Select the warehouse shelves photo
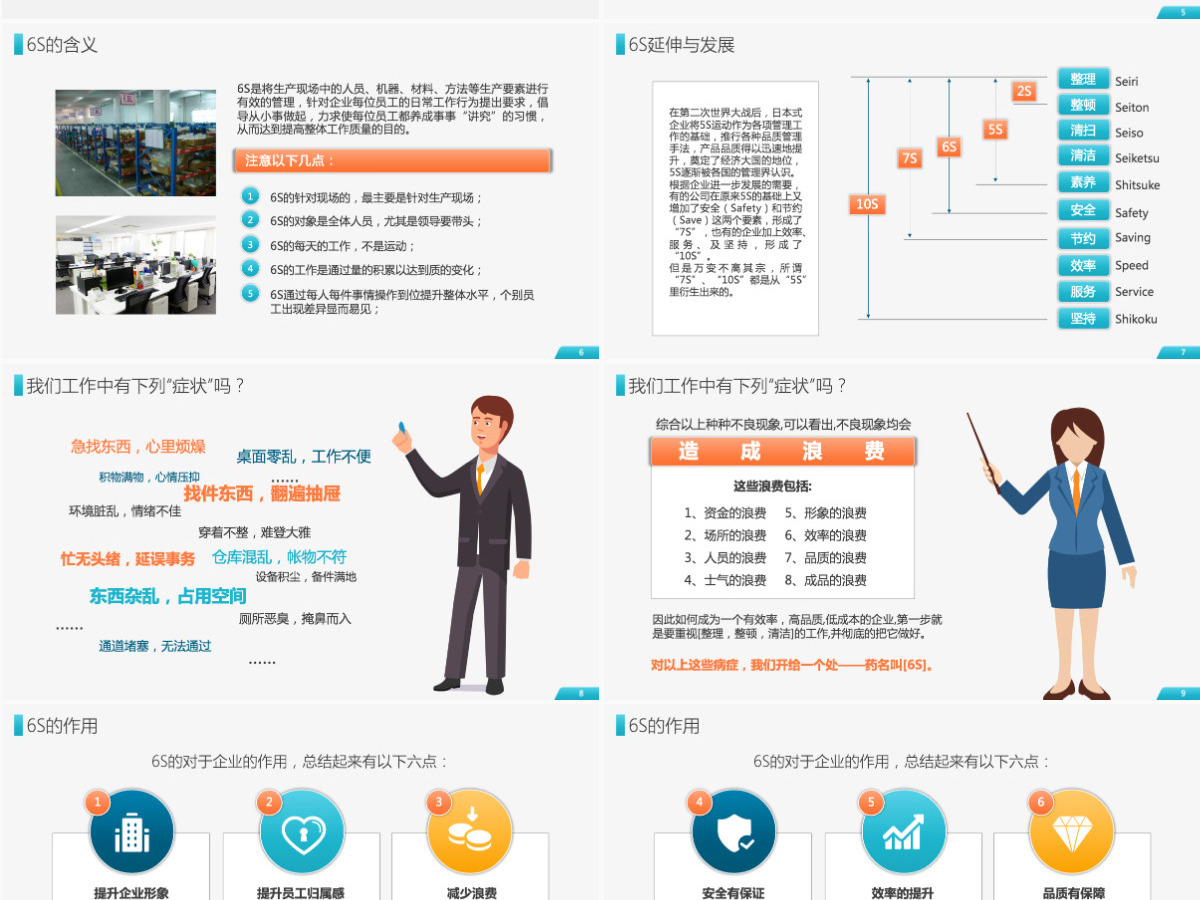This screenshot has width=1200, height=900. [x=136, y=143]
